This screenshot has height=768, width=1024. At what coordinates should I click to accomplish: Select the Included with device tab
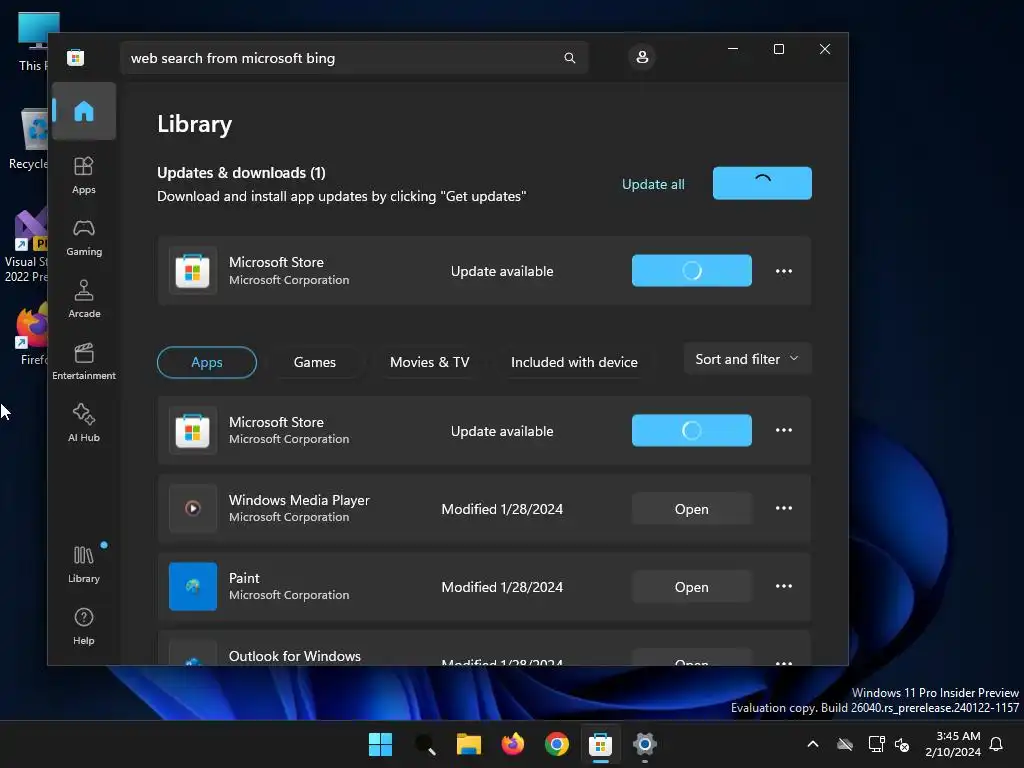[574, 362]
